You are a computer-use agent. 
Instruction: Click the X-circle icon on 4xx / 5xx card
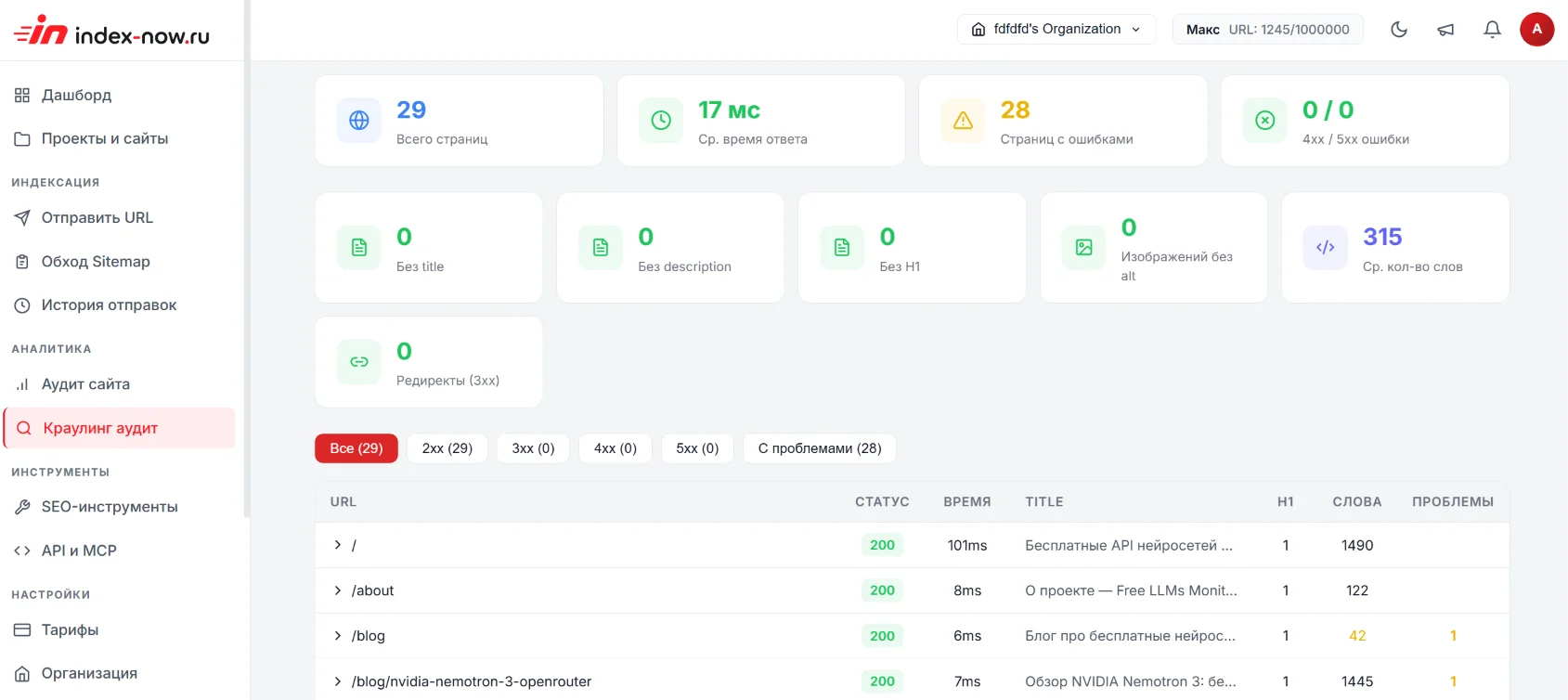click(1265, 121)
